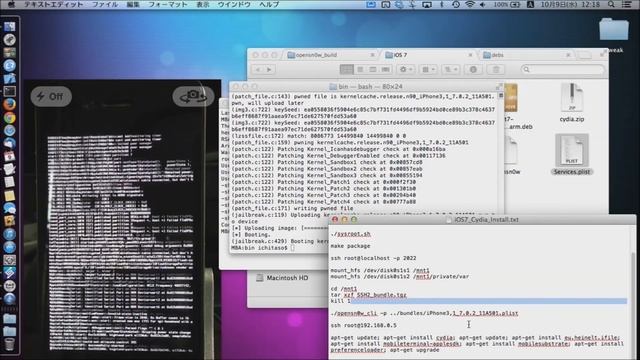Image resolution: width=640 pixels, height=360 pixels.
Task: Open the Trash in the Dock
Action: [x=9, y=343]
